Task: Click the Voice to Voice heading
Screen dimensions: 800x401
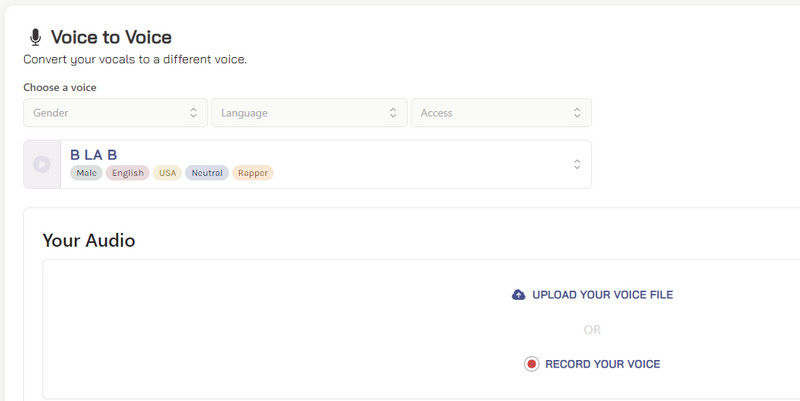Action: 111,38
